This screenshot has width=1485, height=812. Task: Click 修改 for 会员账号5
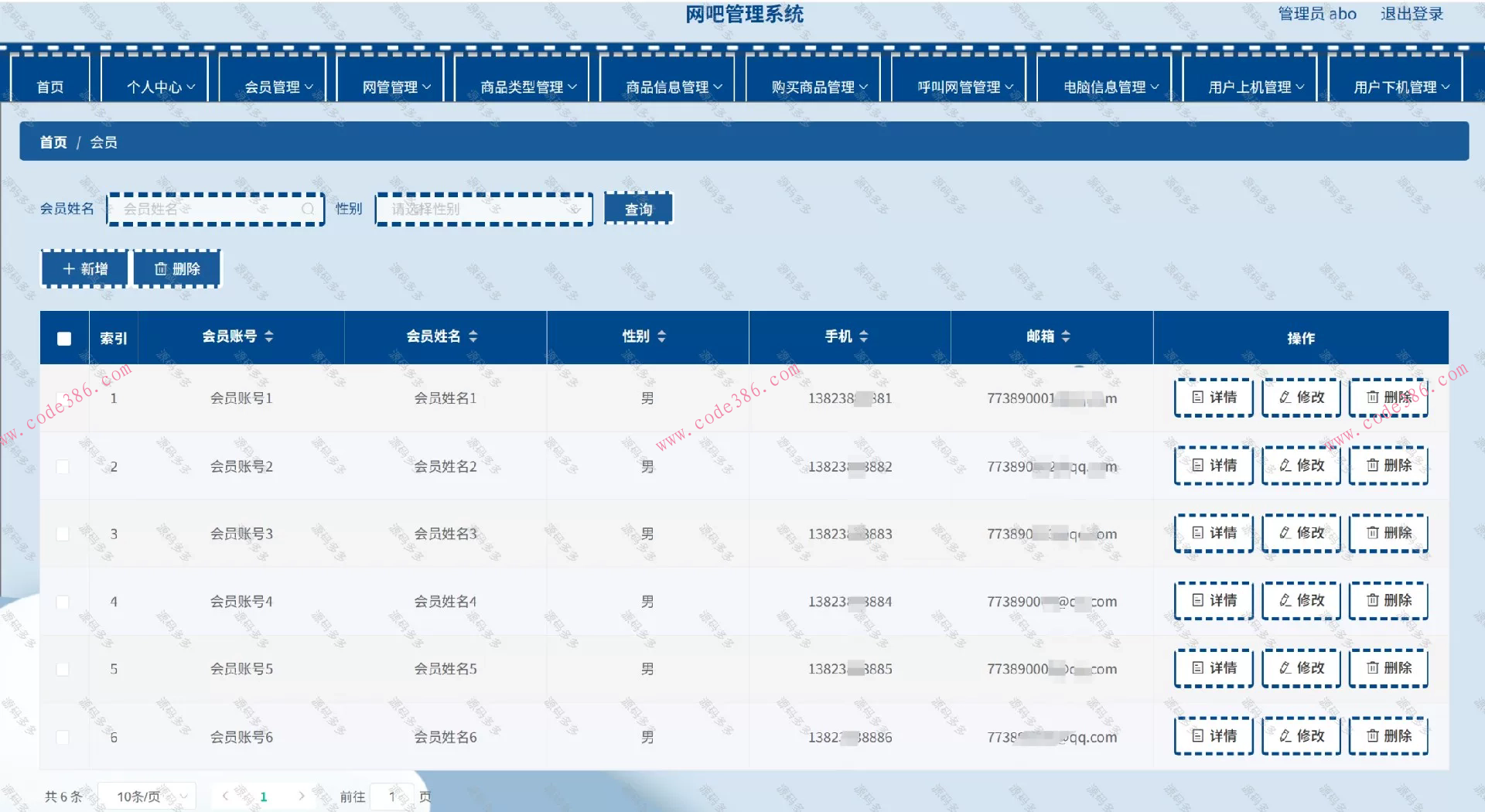[1301, 668]
